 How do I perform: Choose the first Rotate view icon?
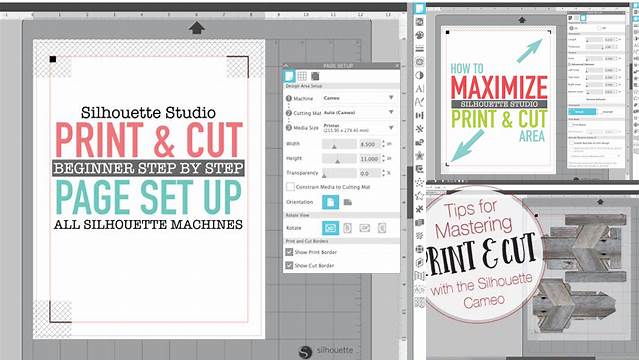pyautogui.click(x=331, y=228)
